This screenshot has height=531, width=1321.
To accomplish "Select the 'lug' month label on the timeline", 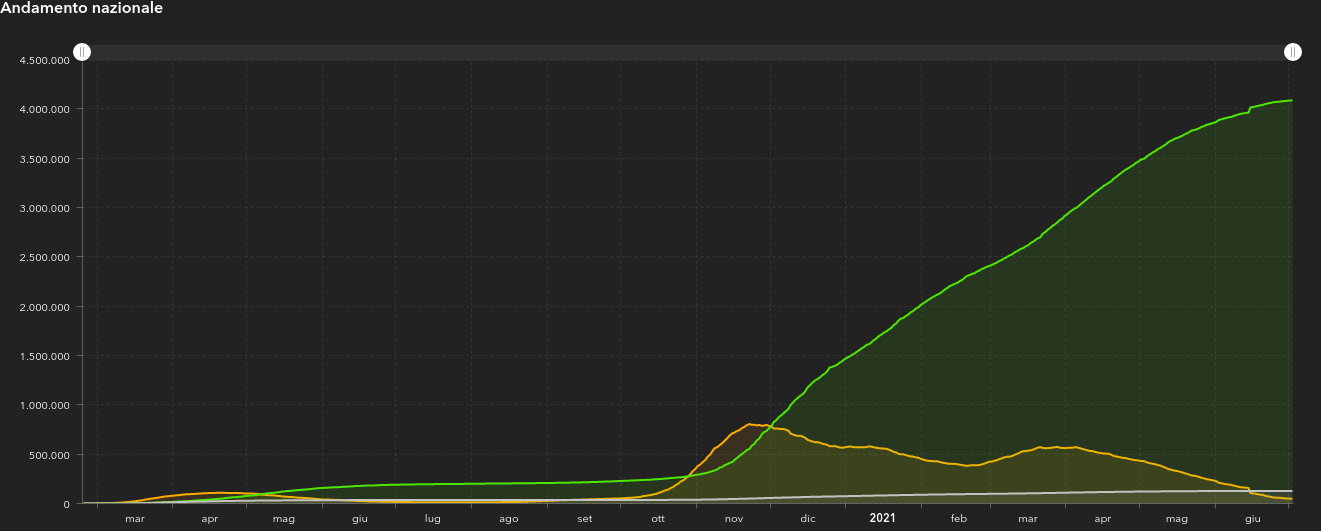I will click(433, 519).
